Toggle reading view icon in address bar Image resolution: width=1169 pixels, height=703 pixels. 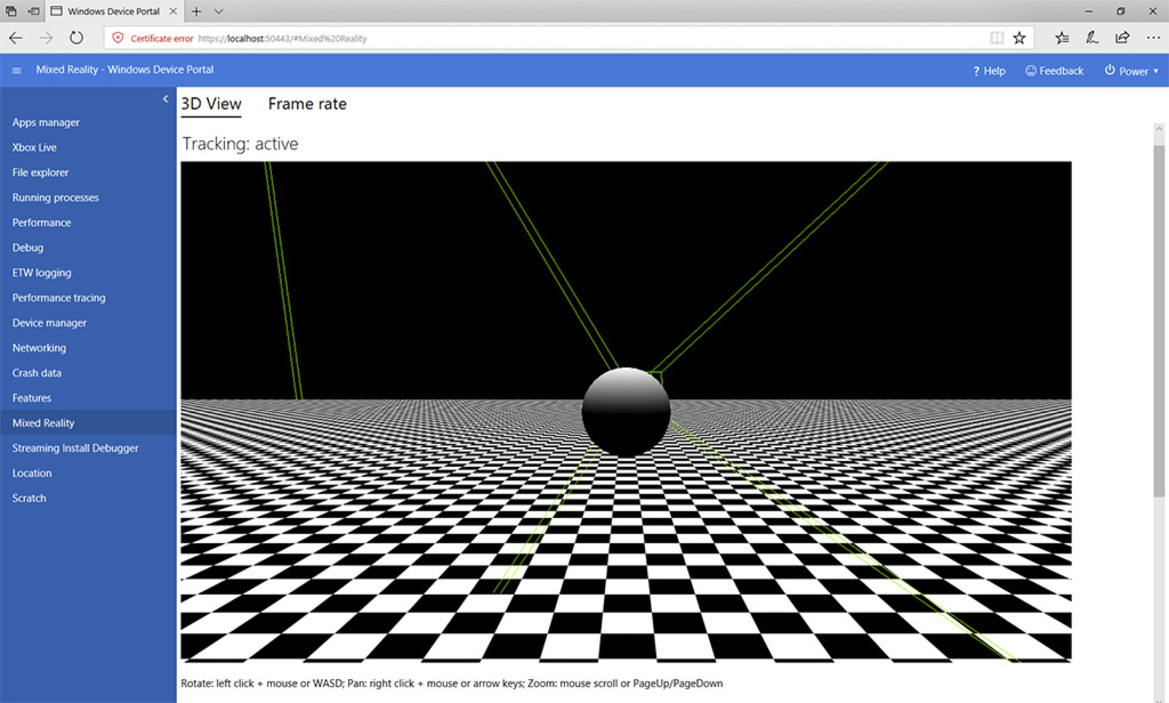pyautogui.click(x=996, y=38)
